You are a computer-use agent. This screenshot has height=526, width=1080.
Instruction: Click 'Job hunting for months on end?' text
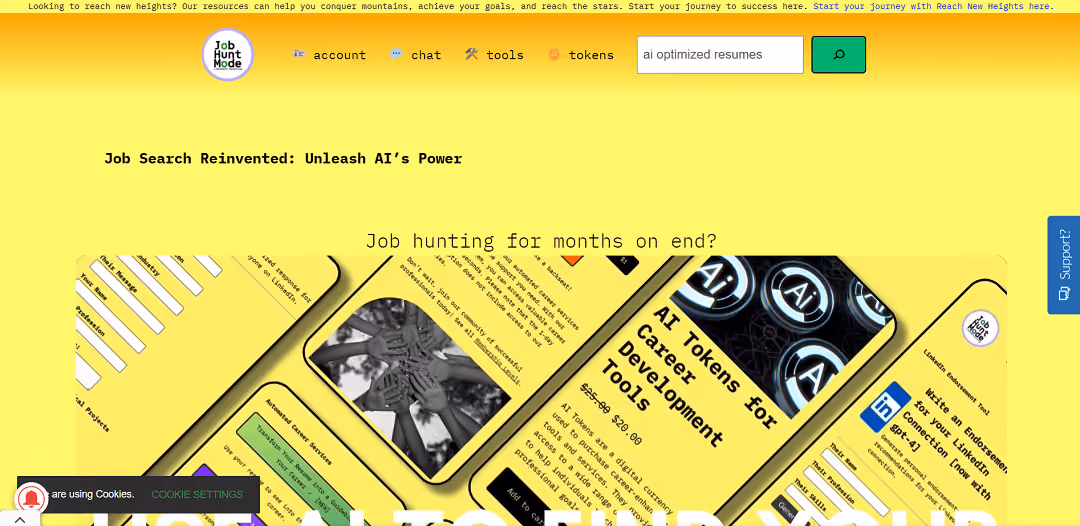pyautogui.click(x=541, y=241)
